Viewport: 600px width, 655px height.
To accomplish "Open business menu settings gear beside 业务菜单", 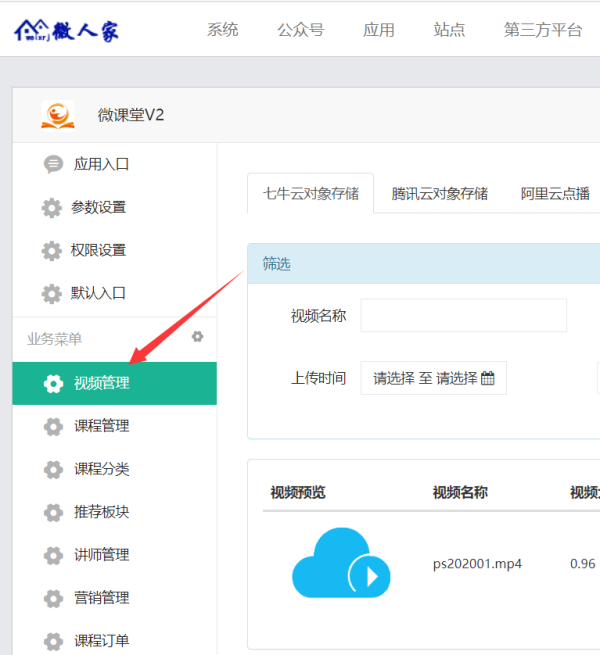I will 197,337.
